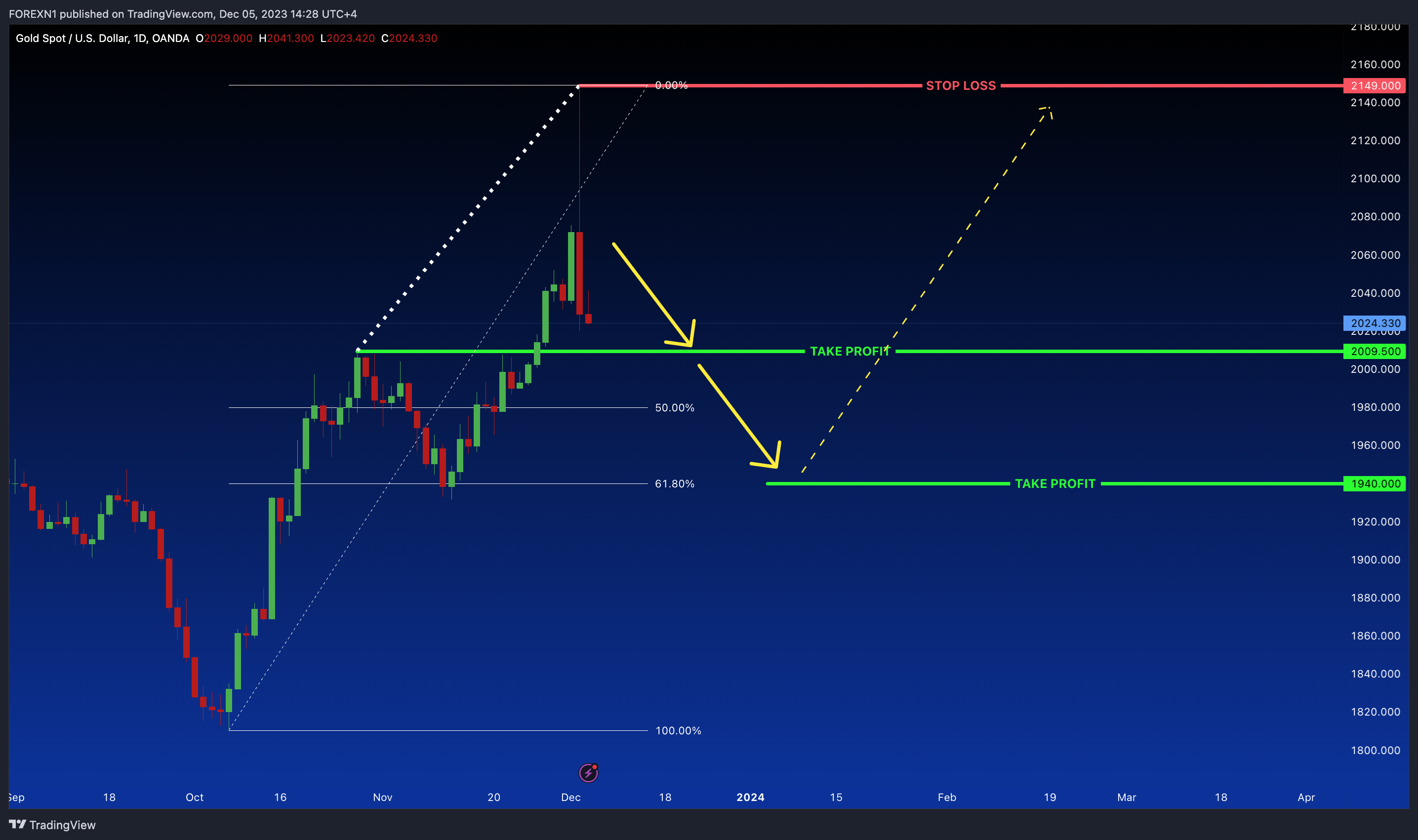This screenshot has width=1418, height=840.
Task: Click the 2160.000 price axis label
Action: 1375,64
